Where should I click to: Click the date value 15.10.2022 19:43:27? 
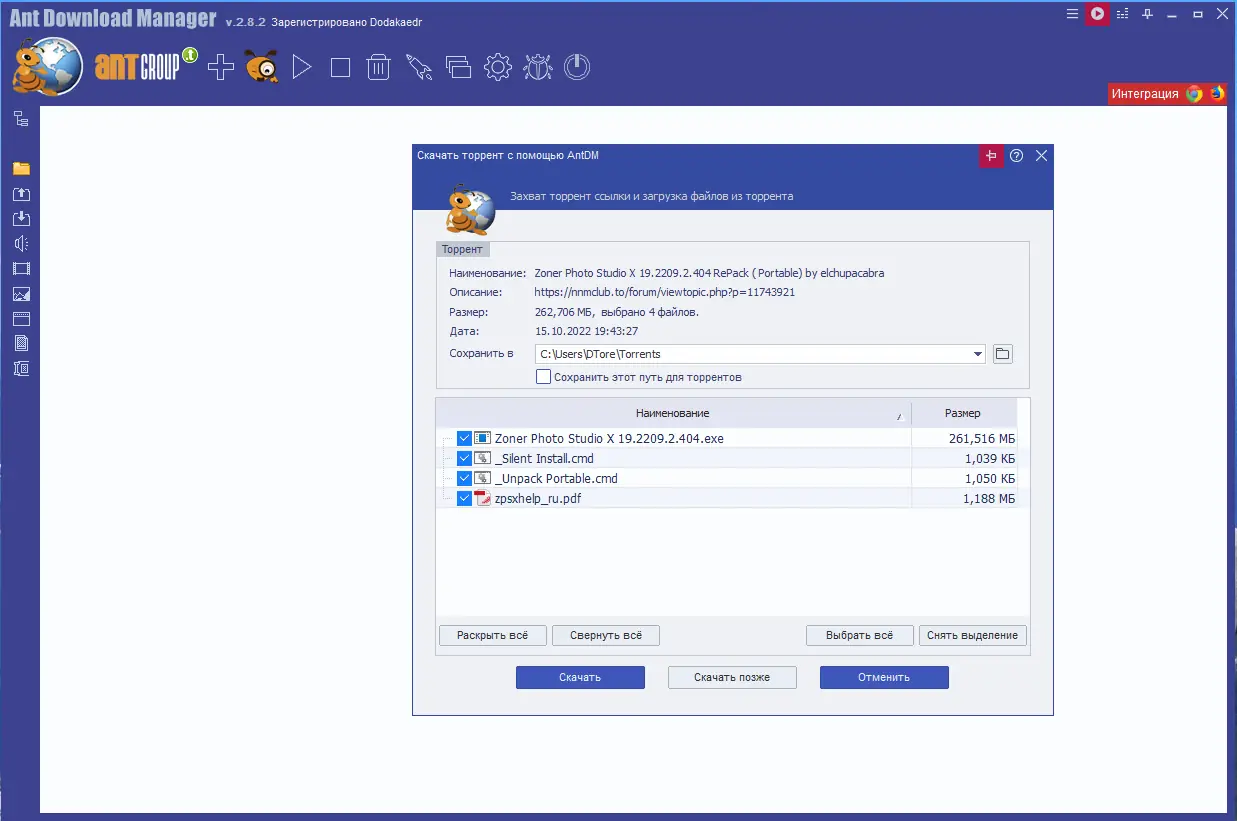pyautogui.click(x=586, y=331)
